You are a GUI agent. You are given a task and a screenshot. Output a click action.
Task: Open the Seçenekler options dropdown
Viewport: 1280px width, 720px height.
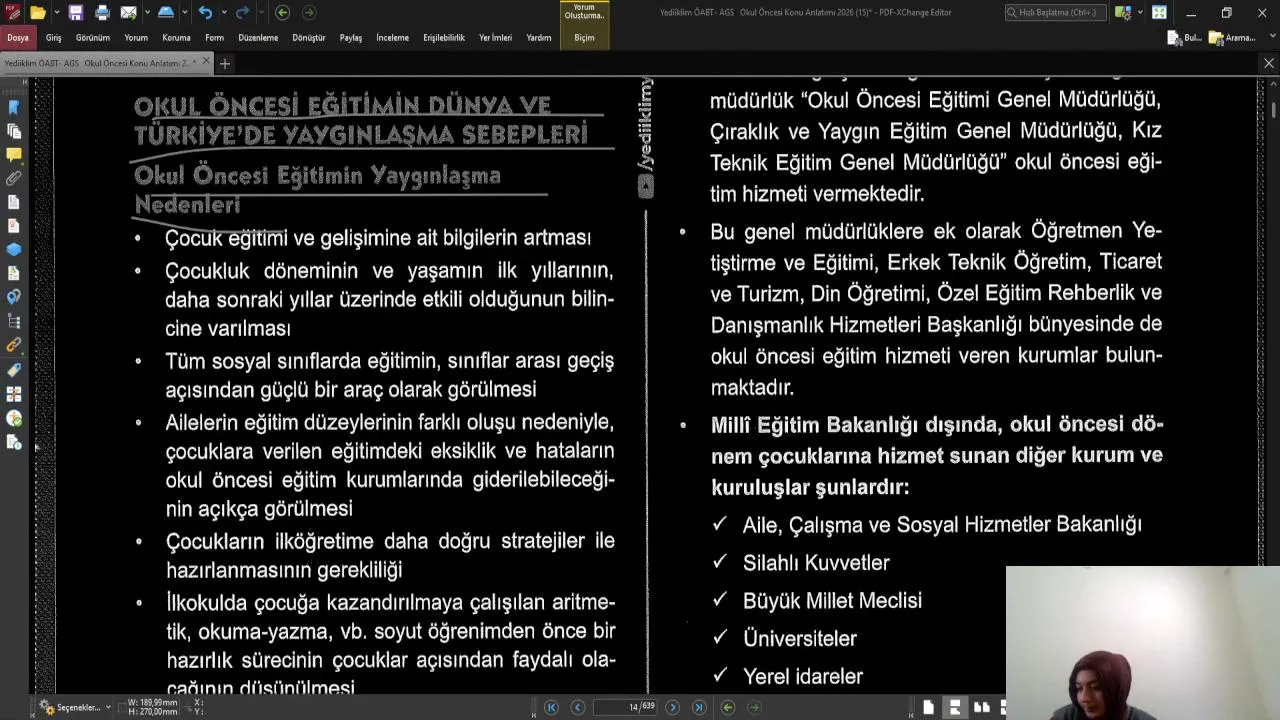coord(75,707)
